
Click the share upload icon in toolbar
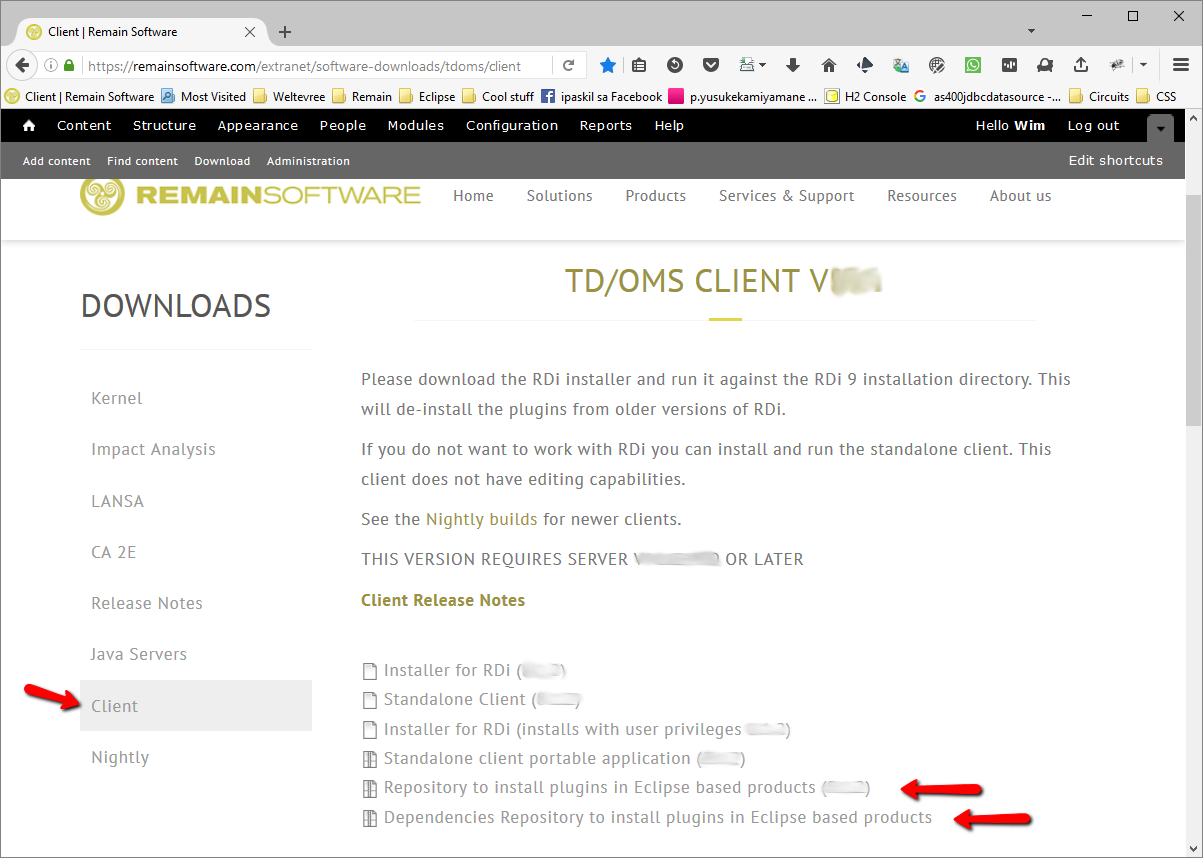click(x=1081, y=66)
